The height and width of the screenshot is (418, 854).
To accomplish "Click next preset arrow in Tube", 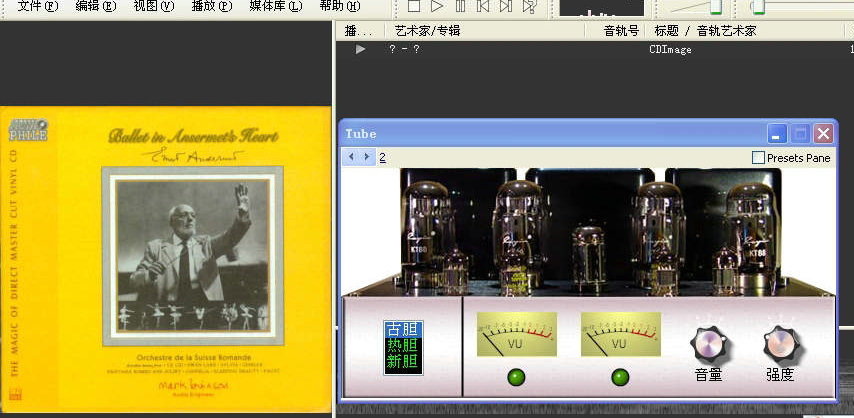I will click(x=367, y=157).
